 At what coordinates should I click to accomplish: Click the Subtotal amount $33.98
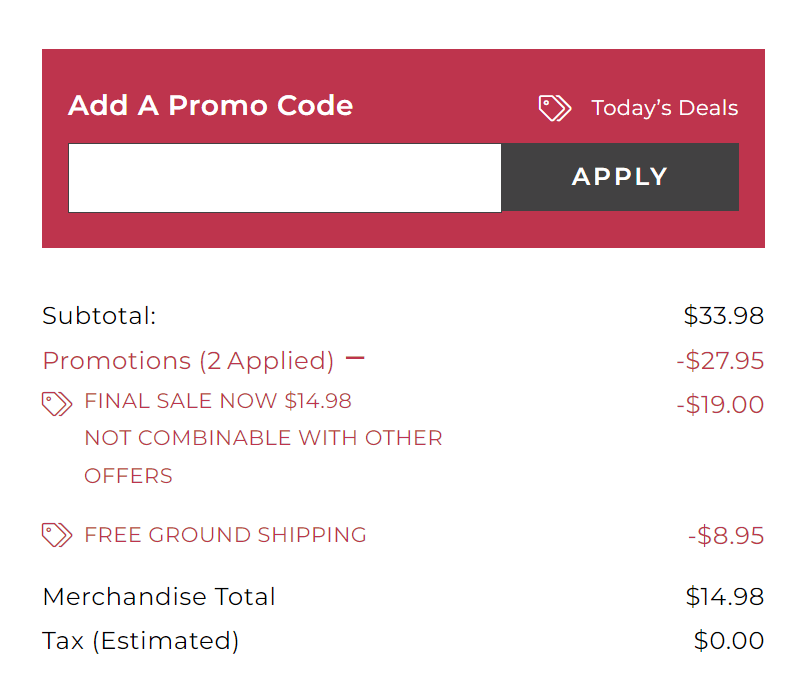[x=723, y=316]
